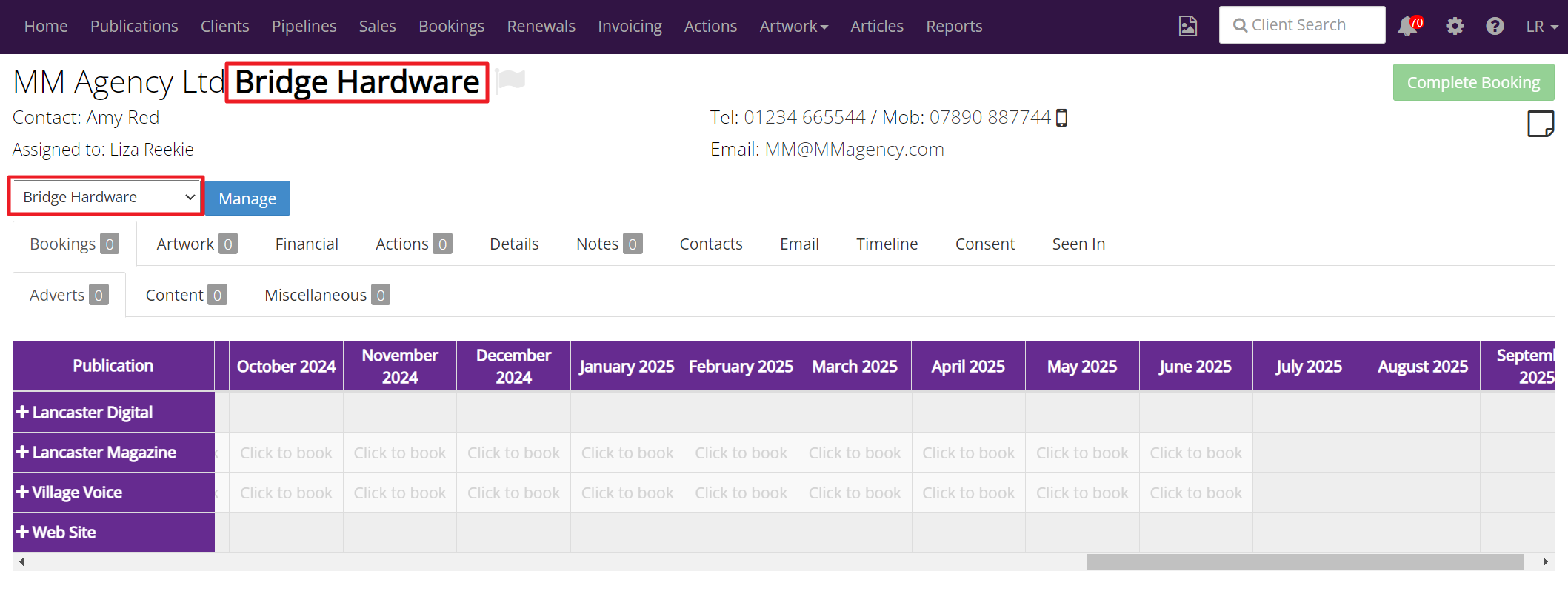The height and width of the screenshot is (594, 1568).
Task: Click the August 2025 column header
Action: point(1422,366)
